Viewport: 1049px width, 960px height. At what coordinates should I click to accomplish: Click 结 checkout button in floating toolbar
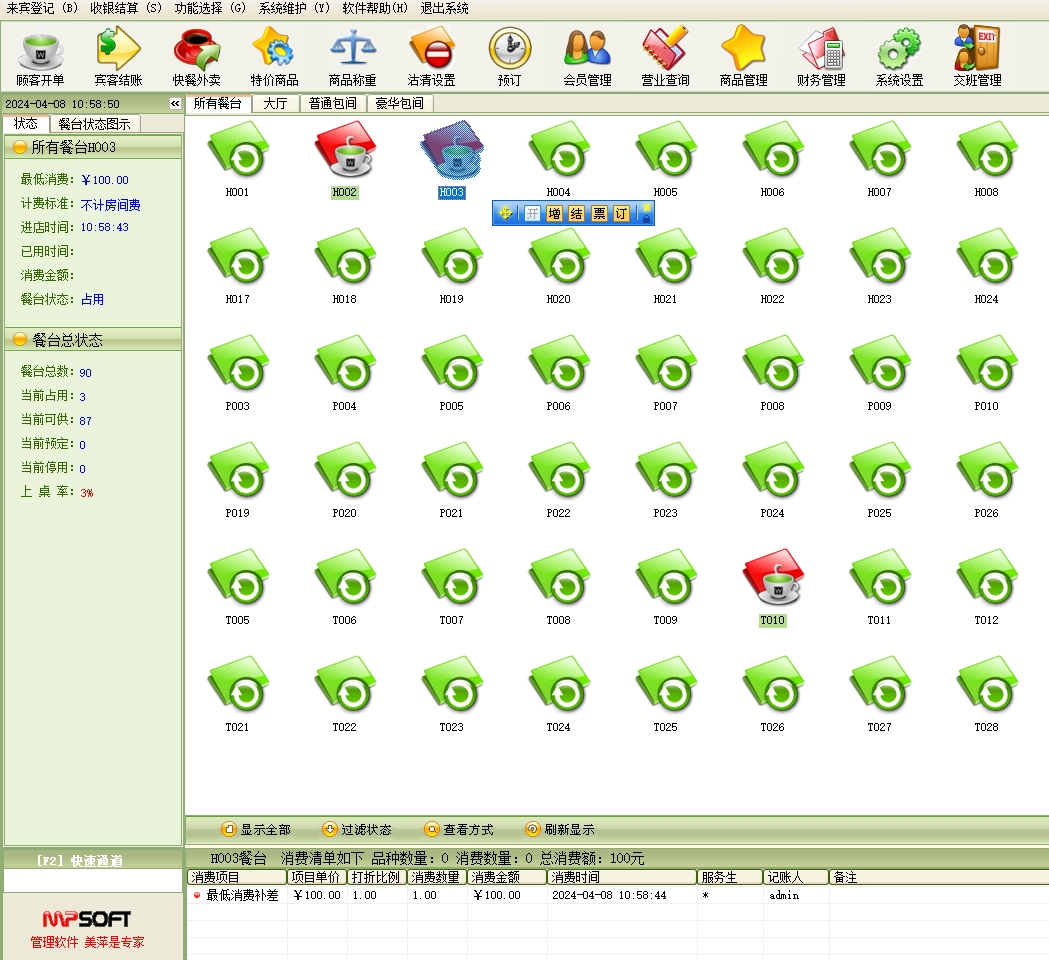pos(576,213)
